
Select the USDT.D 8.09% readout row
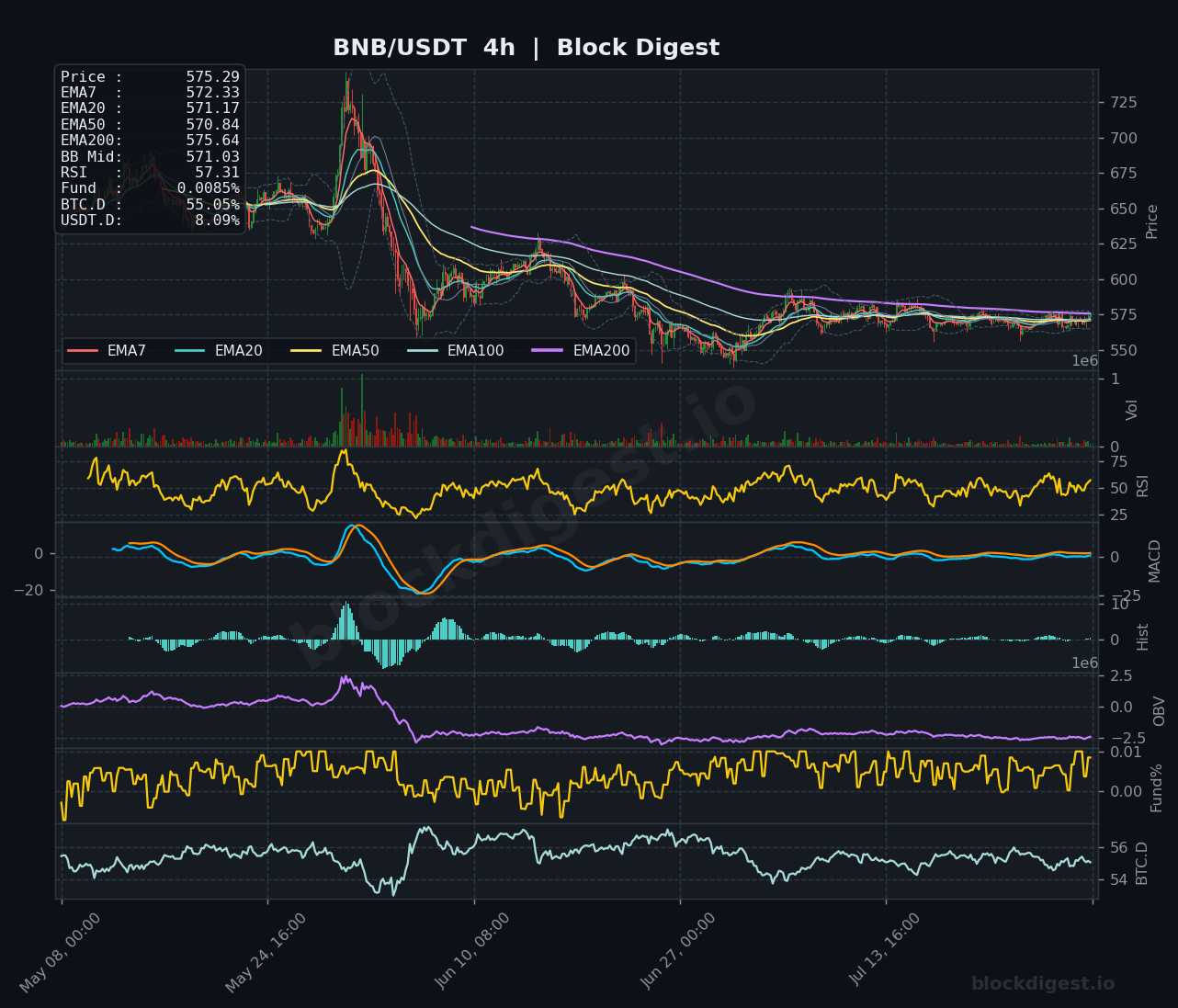[x=150, y=221]
